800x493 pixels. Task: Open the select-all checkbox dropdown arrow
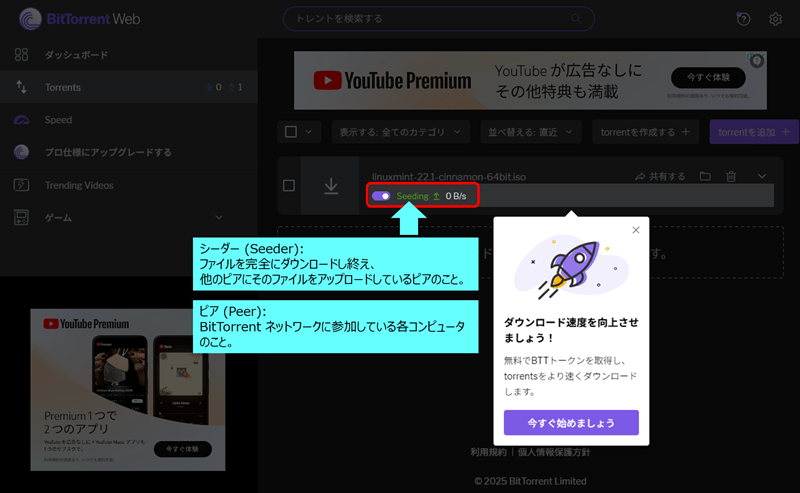[x=309, y=132]
